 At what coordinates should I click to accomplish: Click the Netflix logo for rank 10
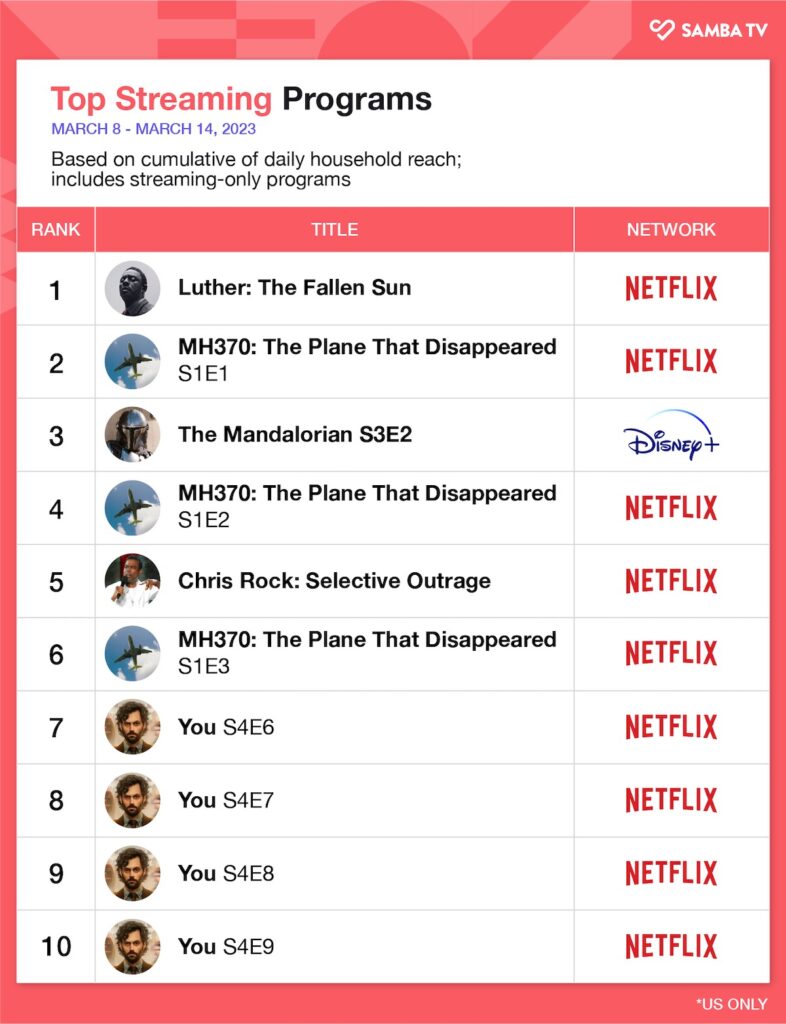point(671,946)
